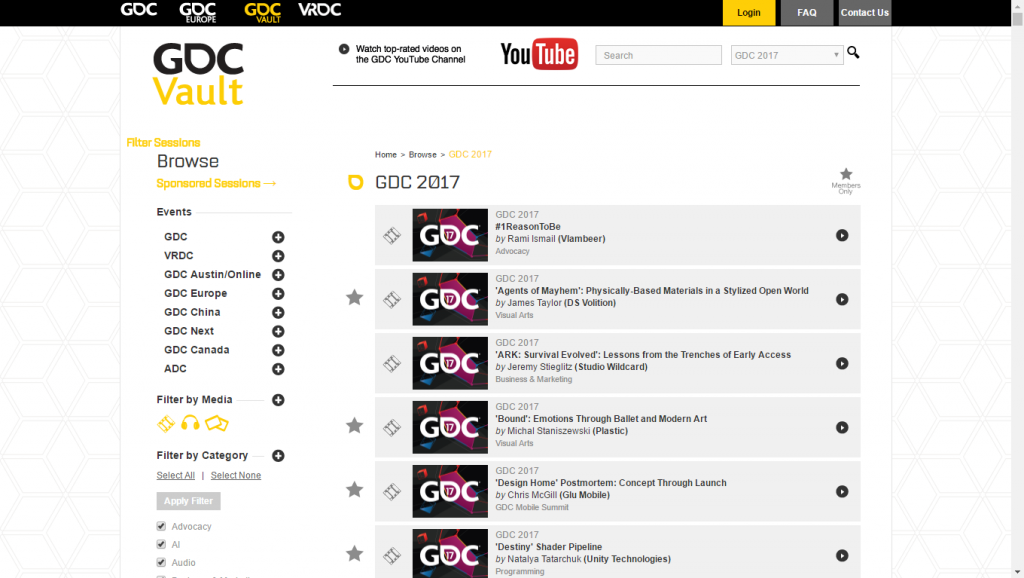Expand the GDC China events
Viewport: 1024px width, 578px height.
[x=278, y=313]
